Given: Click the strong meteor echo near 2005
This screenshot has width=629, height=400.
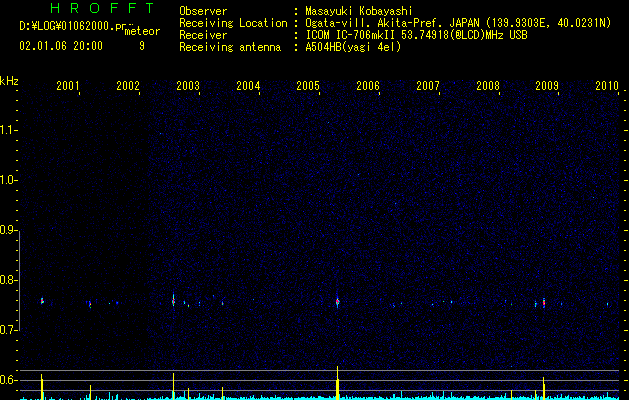Looking at the screenshot, I should tap(337, 301).
